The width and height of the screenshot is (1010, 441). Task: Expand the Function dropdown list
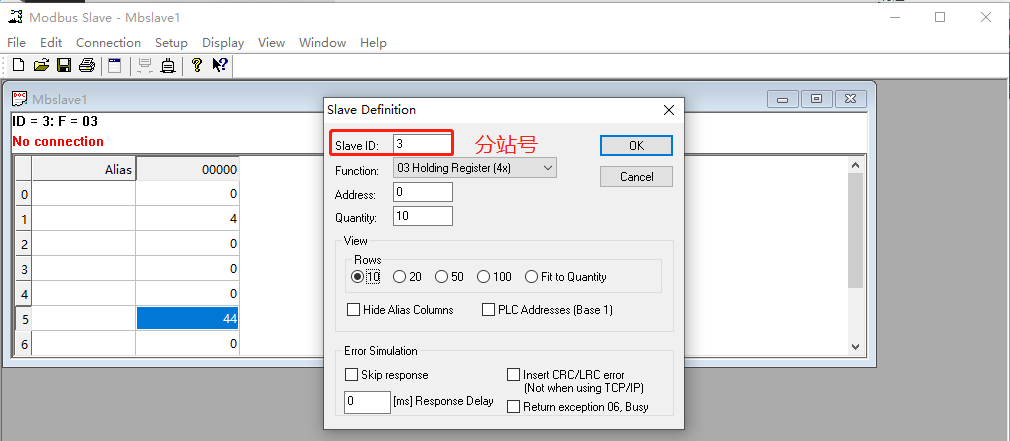tap(547, 169)
